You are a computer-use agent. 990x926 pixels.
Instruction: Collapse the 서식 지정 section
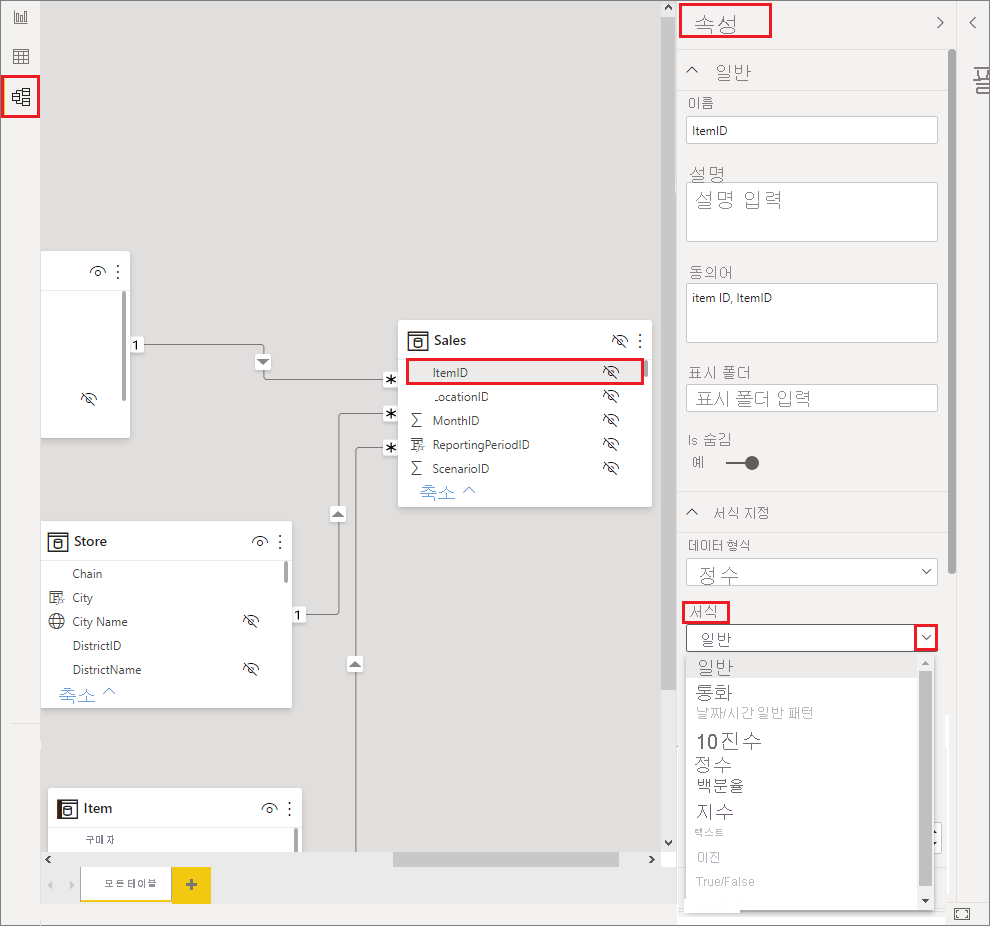(693, 512)
